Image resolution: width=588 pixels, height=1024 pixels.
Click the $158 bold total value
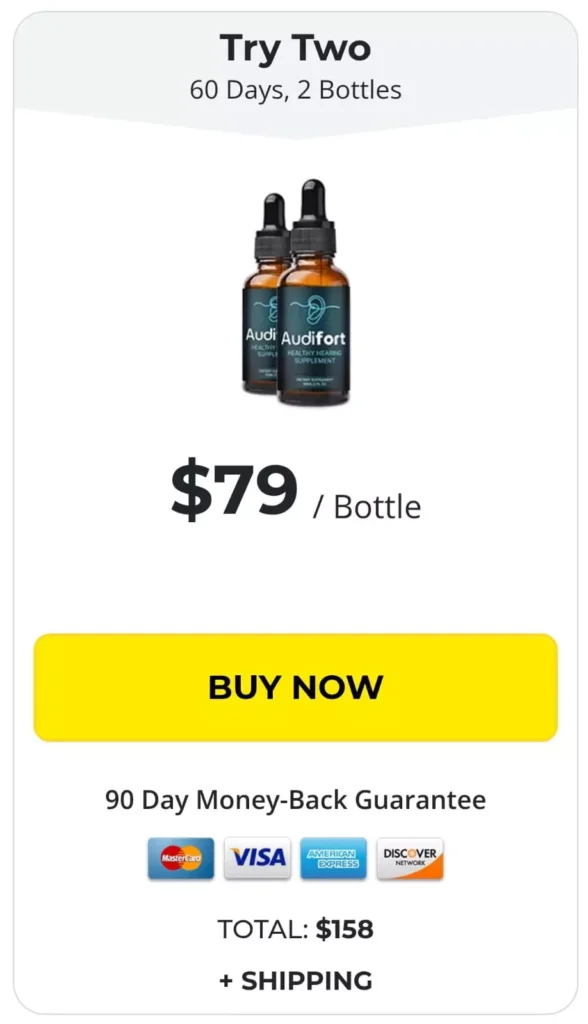tap(344, 929)
